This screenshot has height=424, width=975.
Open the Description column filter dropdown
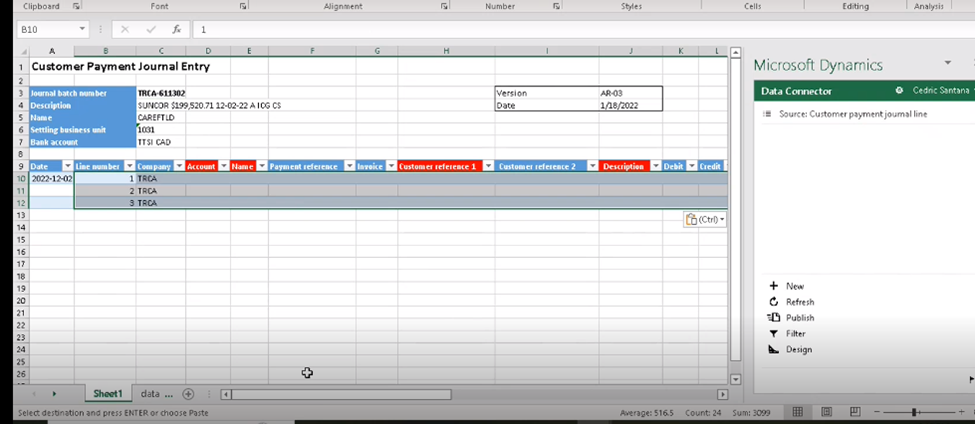[x=655, y=166]
